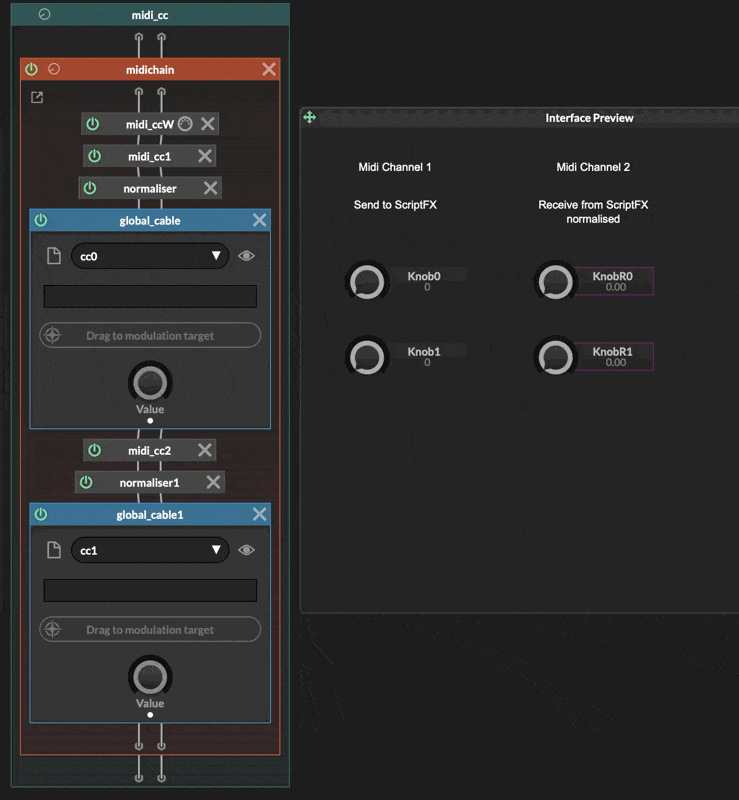Click the clock icon in midichain header
Screen dimensions: 739x800
coord(54,69)
